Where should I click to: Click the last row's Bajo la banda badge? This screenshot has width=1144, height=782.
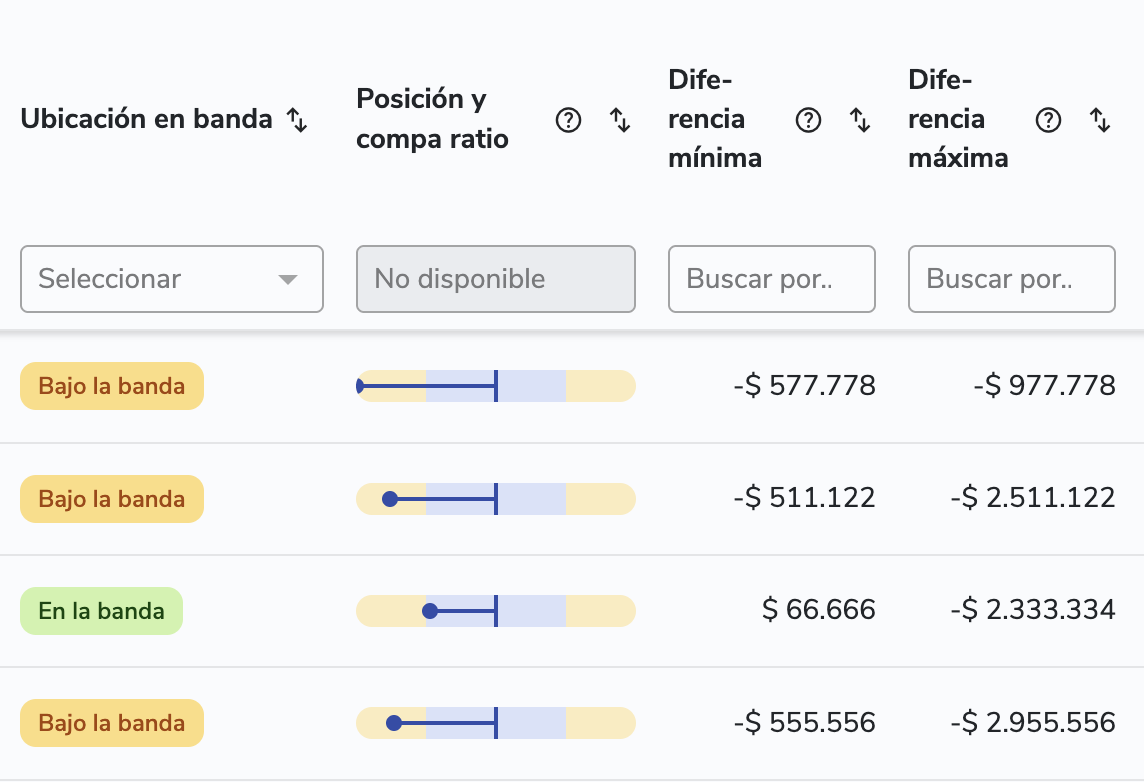pos(112,723)
